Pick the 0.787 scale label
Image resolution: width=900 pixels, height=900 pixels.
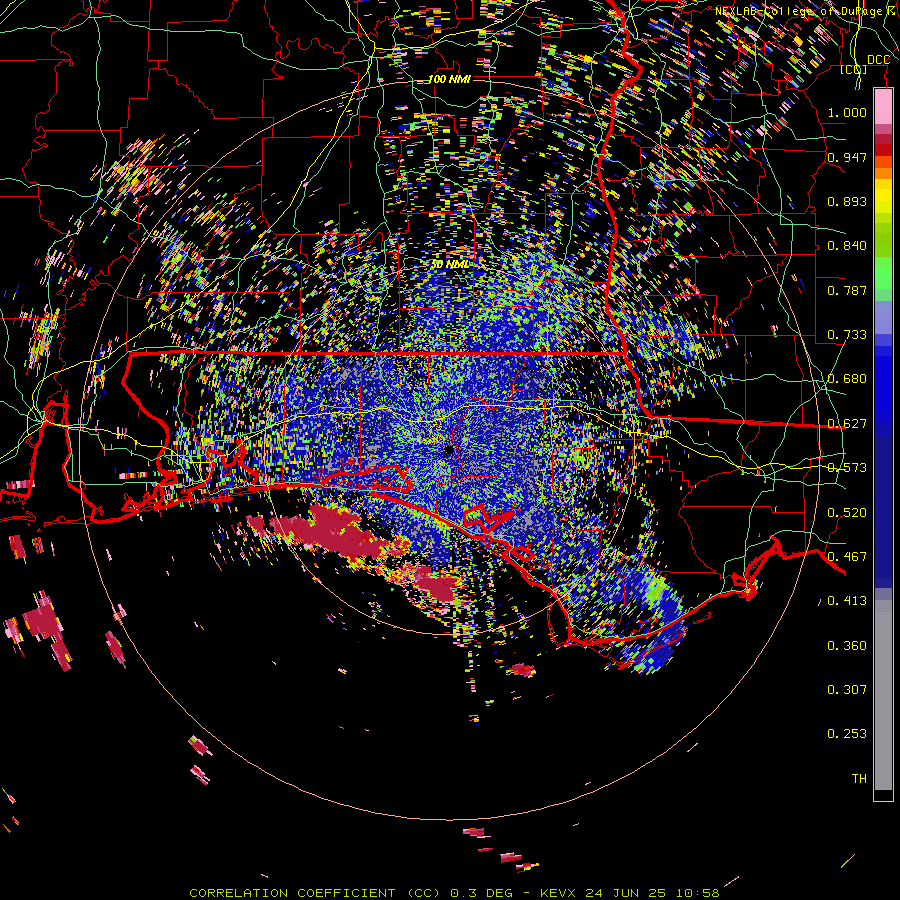point(847,290)
